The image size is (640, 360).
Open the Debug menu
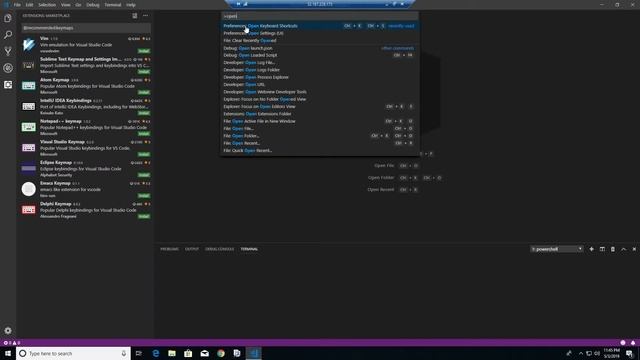(x=93, y=5)
